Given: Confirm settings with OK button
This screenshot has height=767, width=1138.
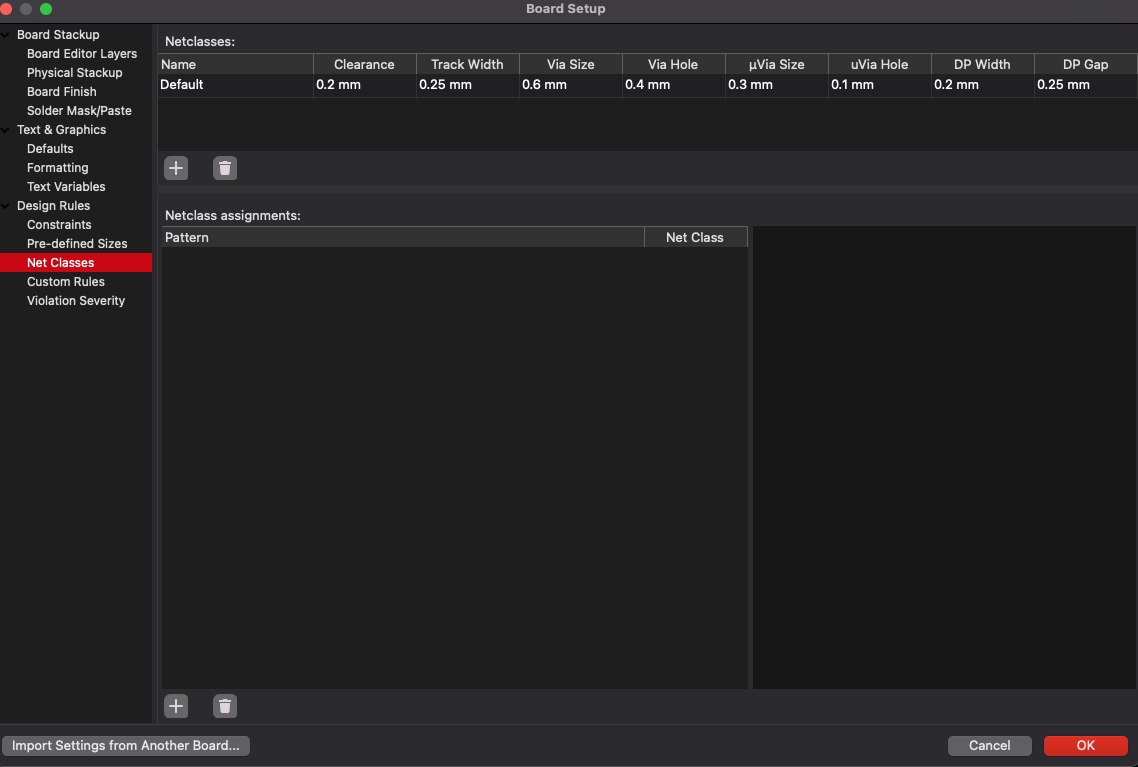Looking at the screenshot, I should click(x=1086, y=746).
